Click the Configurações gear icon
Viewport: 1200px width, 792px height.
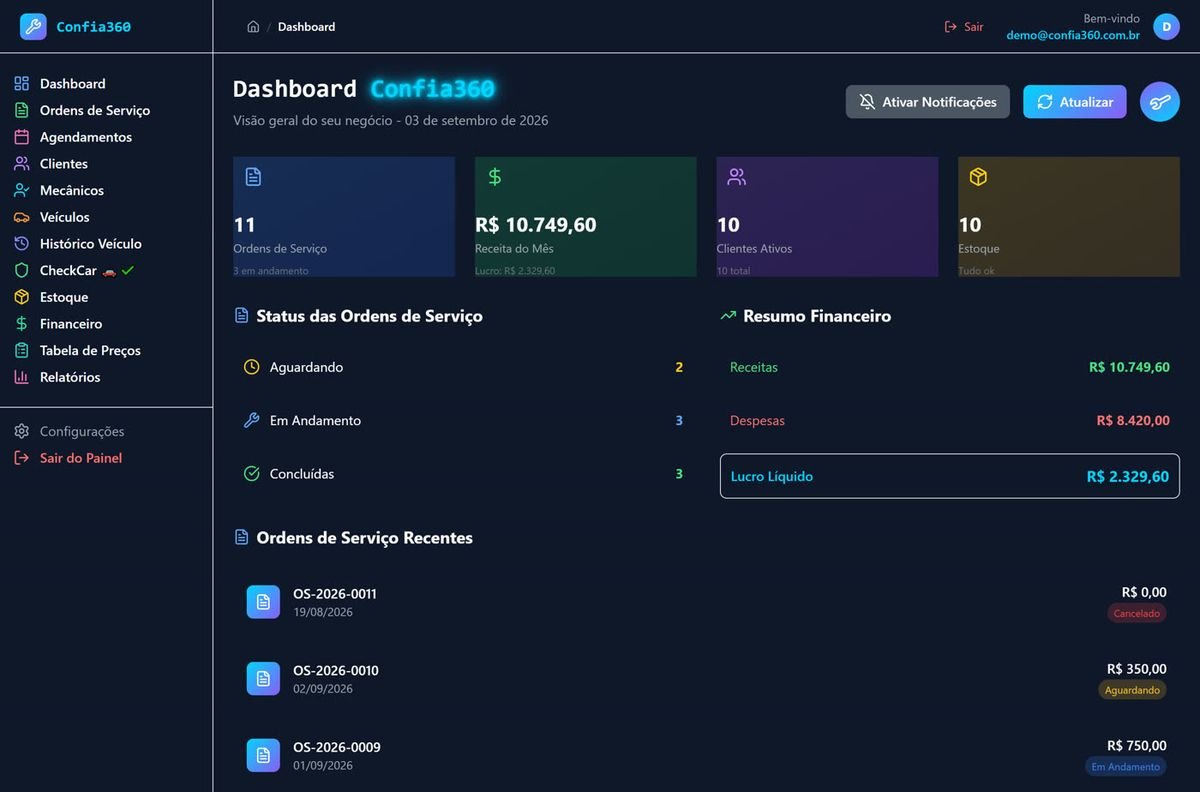[x=21, y=431]
